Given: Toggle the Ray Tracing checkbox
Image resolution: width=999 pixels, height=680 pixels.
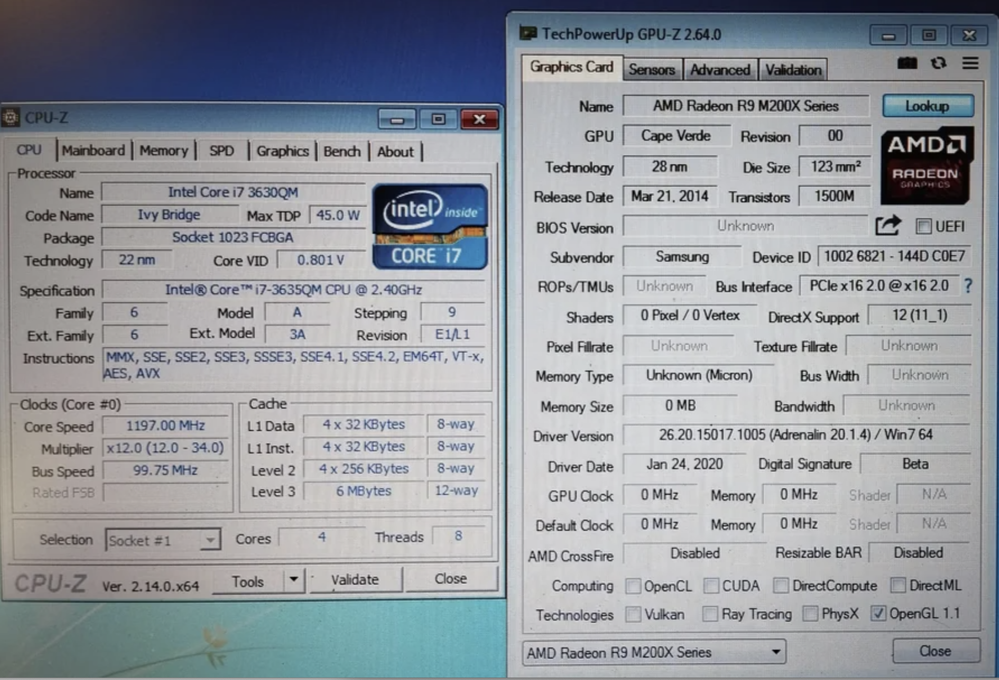Looking at the screenshot, I should point(709,614).
